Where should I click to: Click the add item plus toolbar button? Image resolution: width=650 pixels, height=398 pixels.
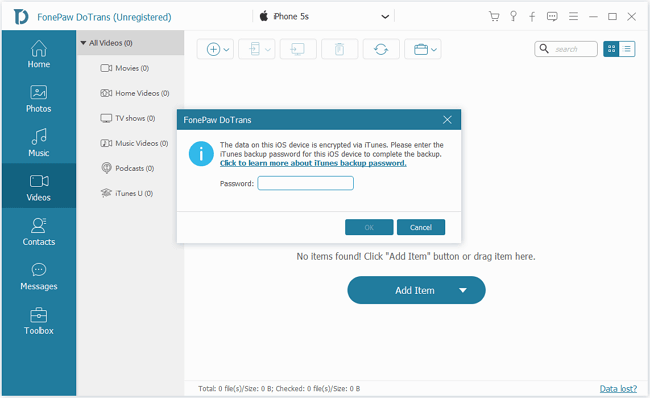[x=215, y=49]
